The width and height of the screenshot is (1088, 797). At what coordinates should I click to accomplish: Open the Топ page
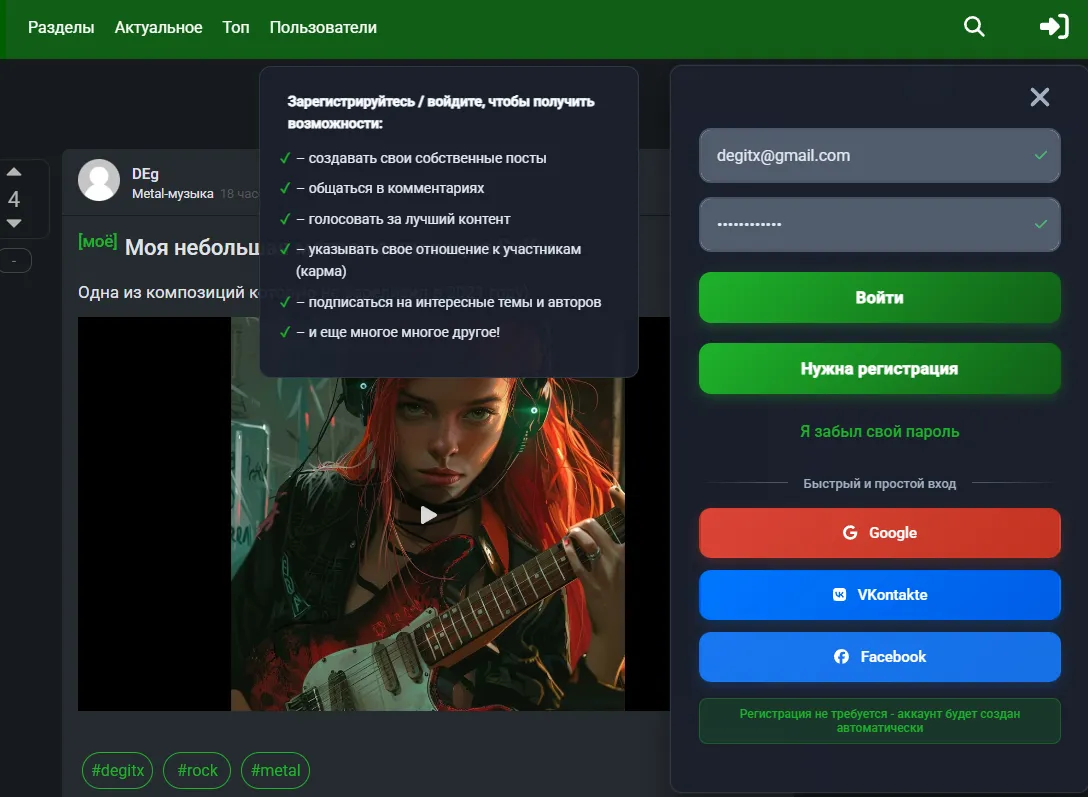click(236, 28)
